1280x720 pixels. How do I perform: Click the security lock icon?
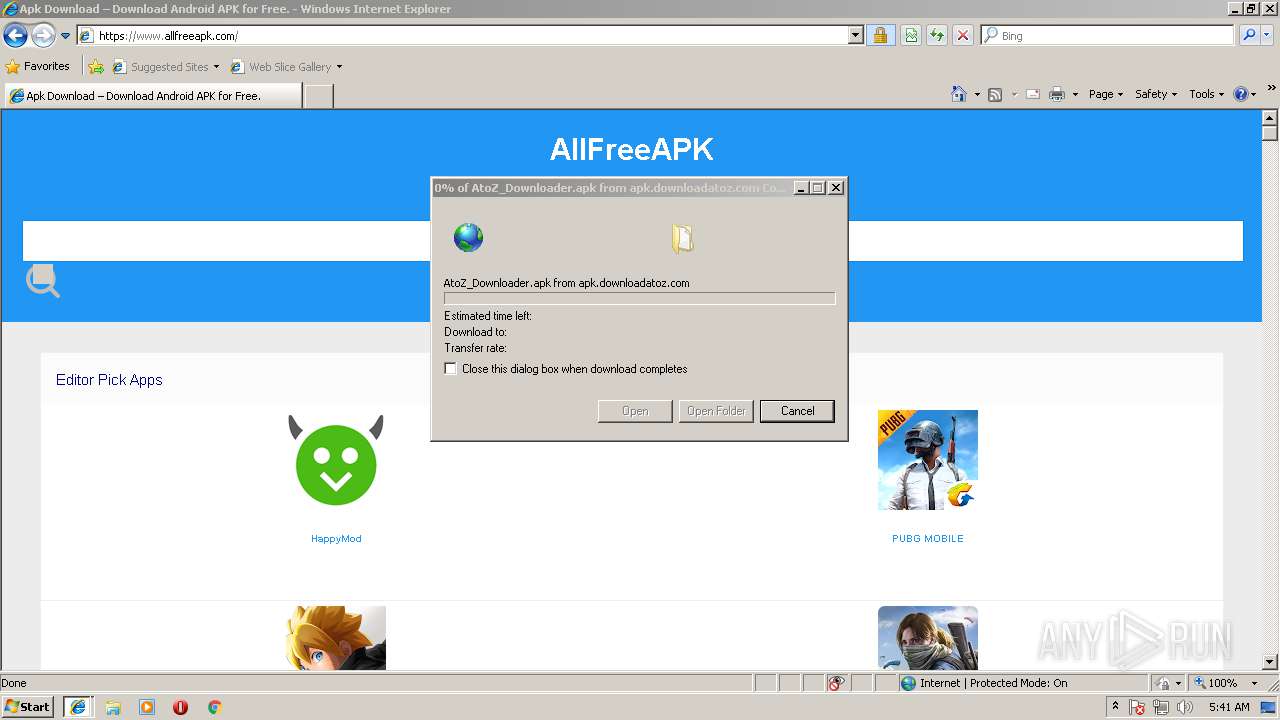coord(880,36)
